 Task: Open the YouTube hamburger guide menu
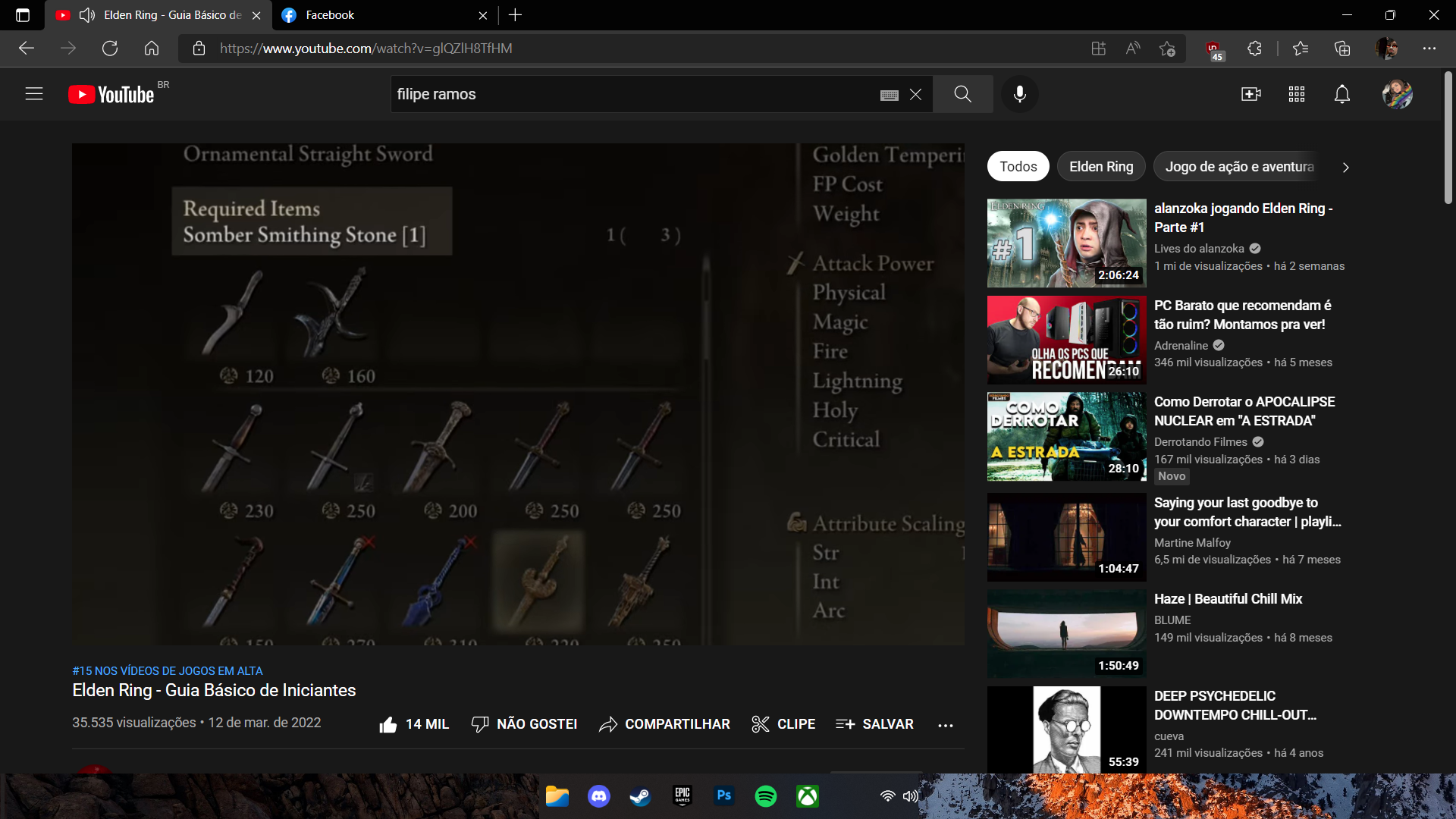(34, 94)
